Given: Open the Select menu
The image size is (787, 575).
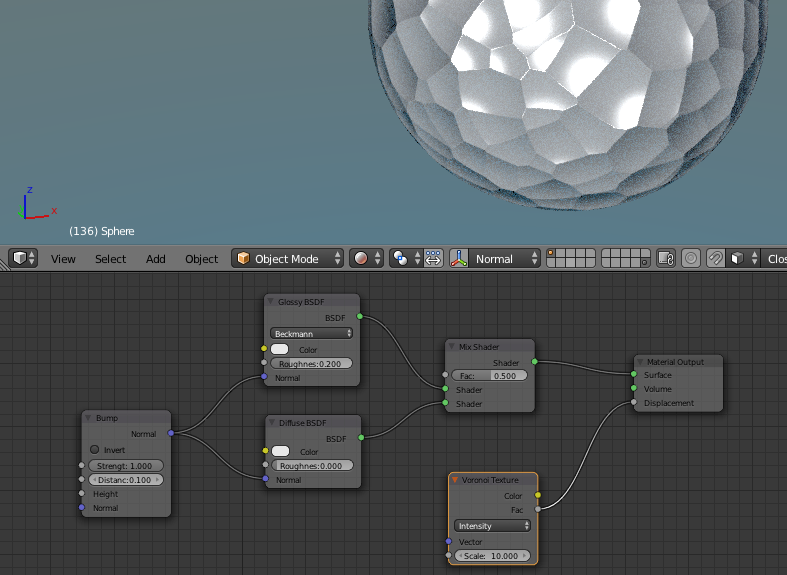Looking at the screenshot, I should [x=110, y=259].
